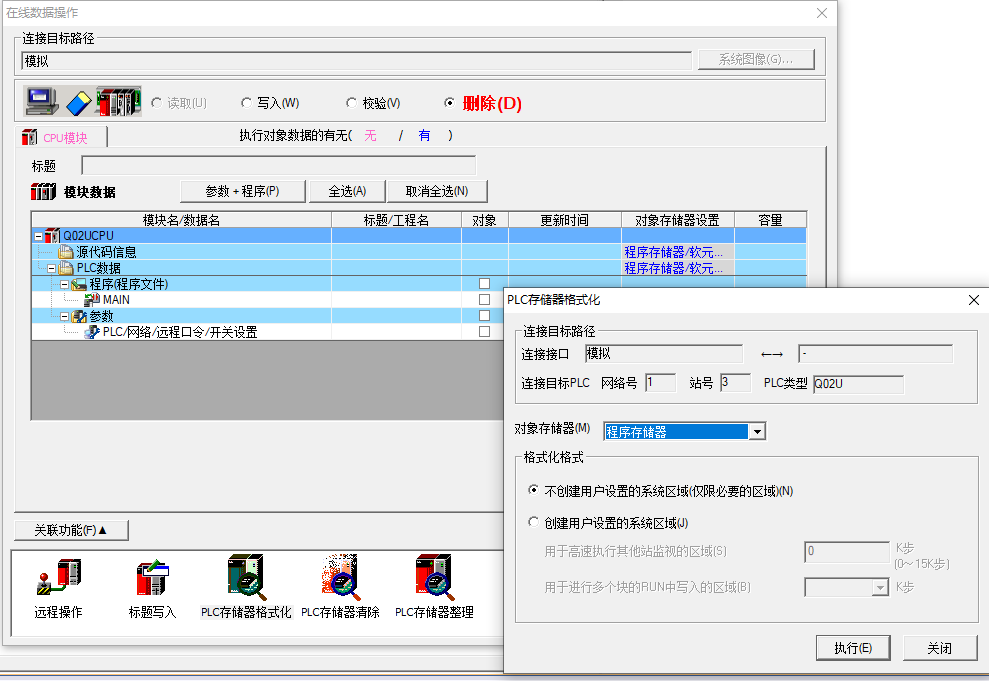
Task: Click the PLC存储器格式化 format icon
Action: (x=245, y=579)
